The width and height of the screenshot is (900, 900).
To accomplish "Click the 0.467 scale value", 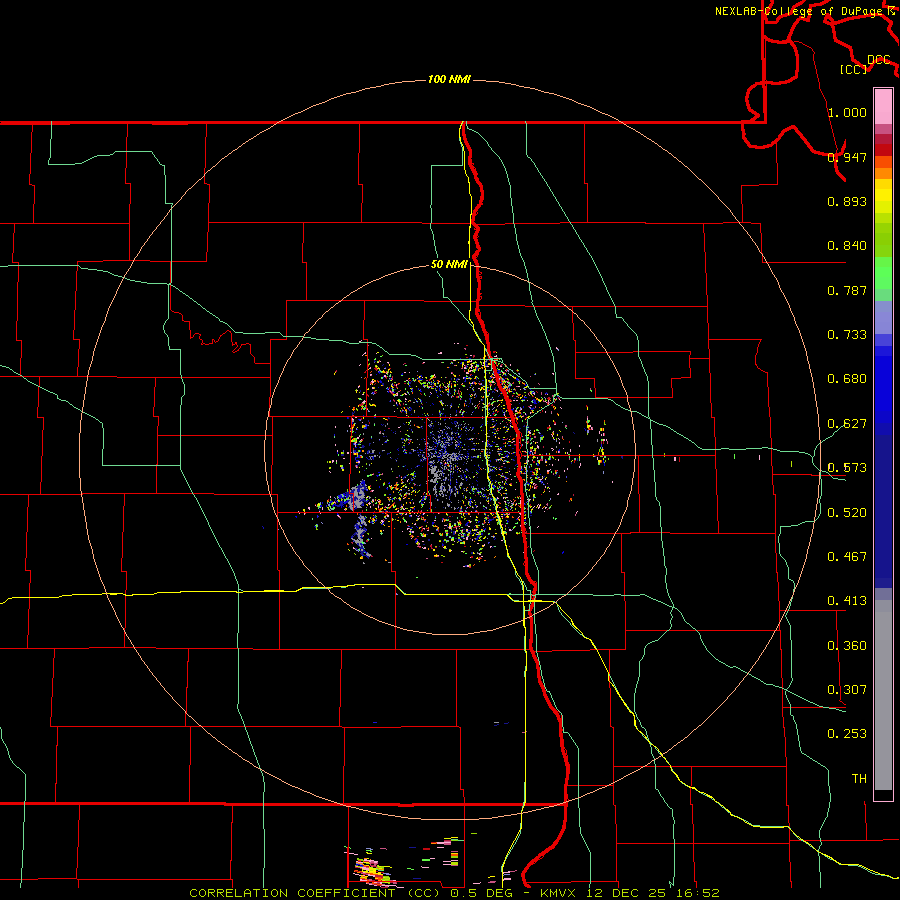I will (847, 556).
